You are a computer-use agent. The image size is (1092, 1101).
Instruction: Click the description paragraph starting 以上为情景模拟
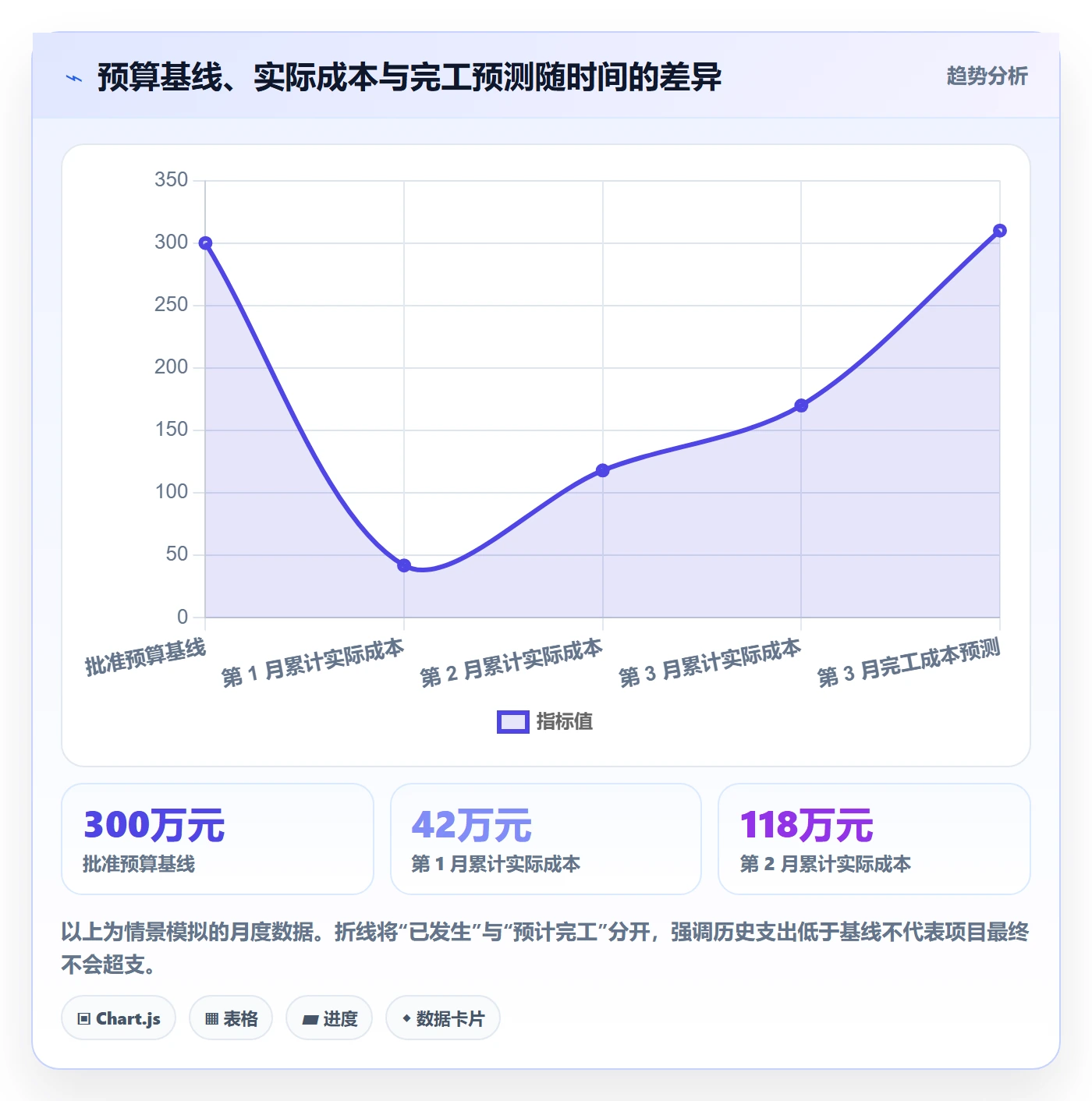545,948
